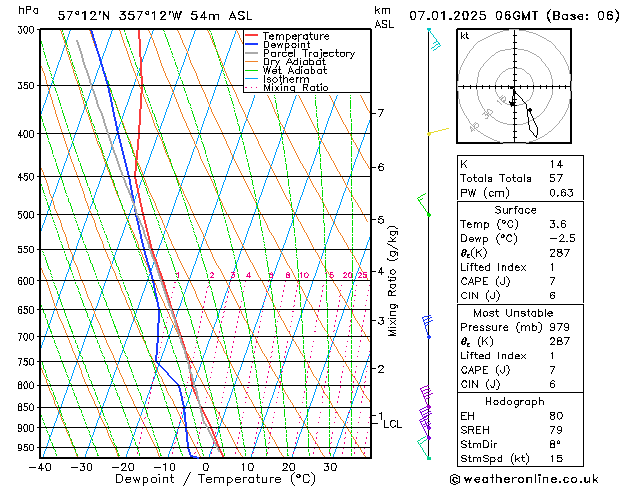Select the Dry Adiabat legend label
This screenshot has width=629, height=486.
[294, 62]
